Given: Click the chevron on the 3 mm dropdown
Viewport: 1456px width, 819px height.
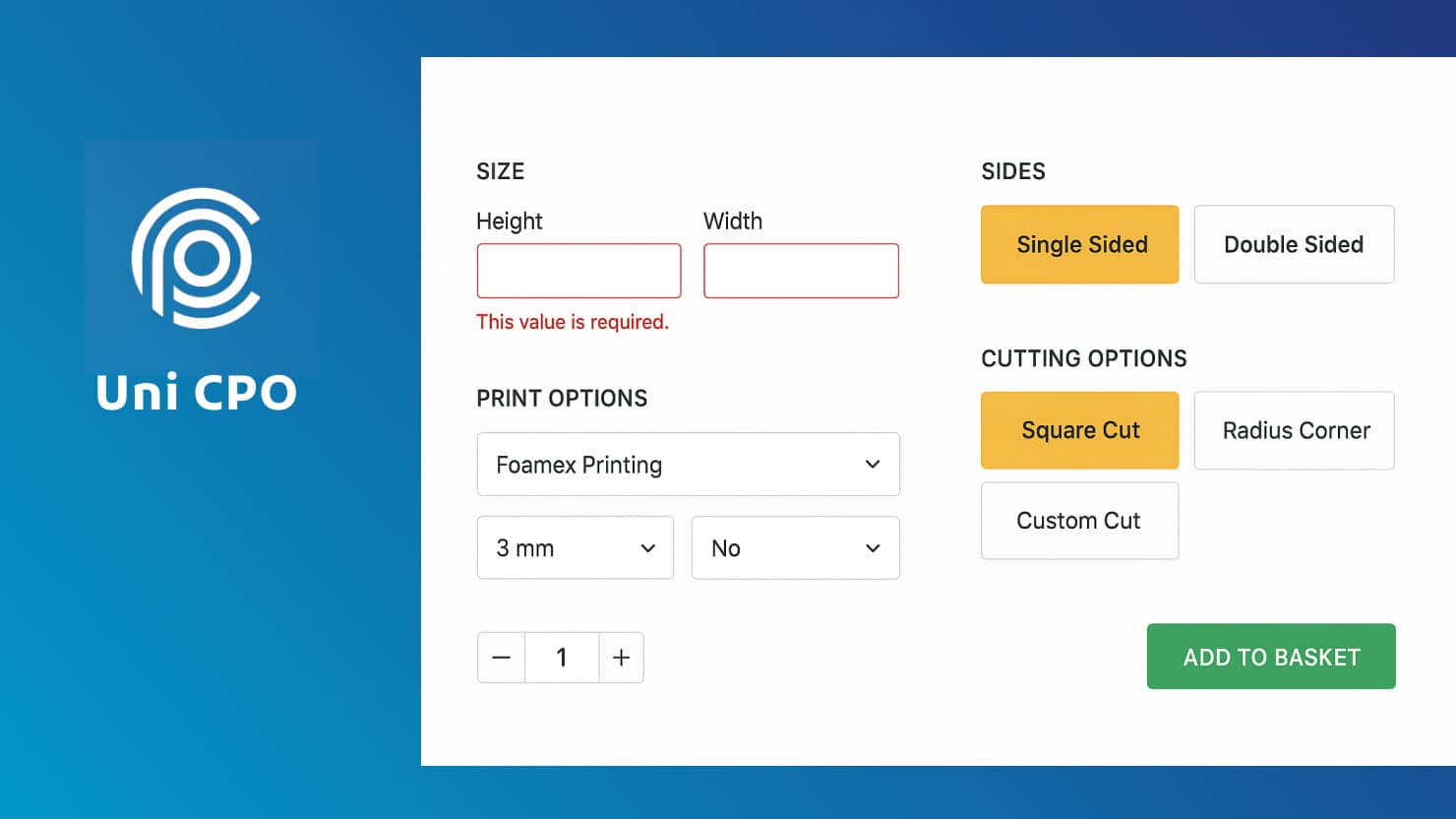Looking at the screenshot, I should point(647,547).
